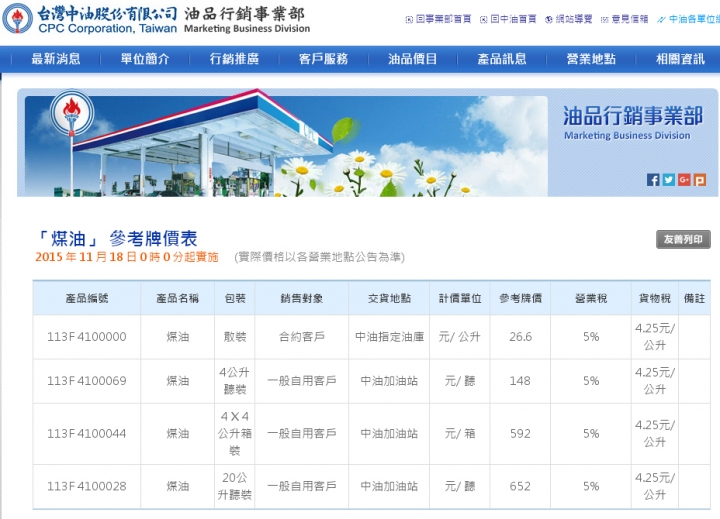Select product code 113F 4100044
The image size is (720, 519).
87,434
